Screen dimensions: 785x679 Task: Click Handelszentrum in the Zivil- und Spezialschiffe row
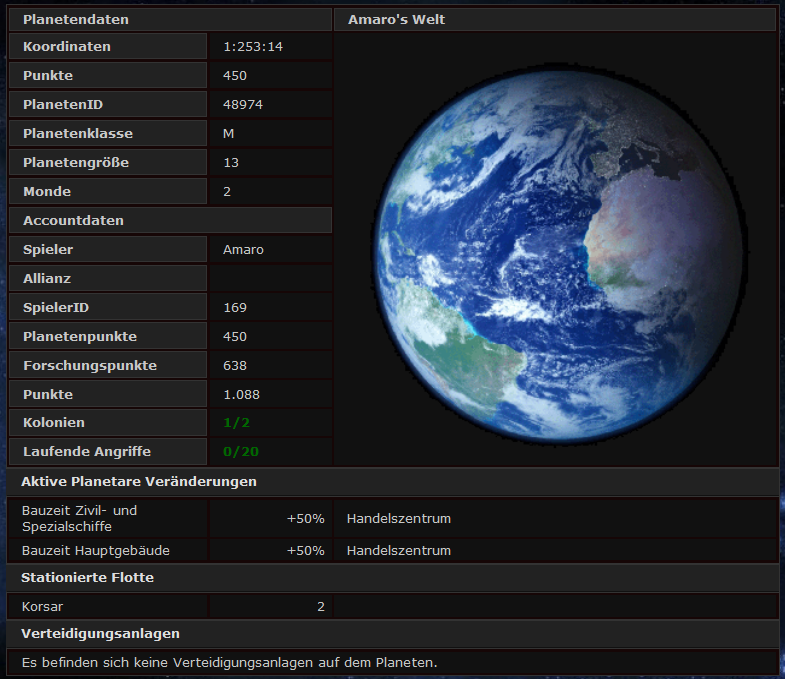(x=398, y=519)
